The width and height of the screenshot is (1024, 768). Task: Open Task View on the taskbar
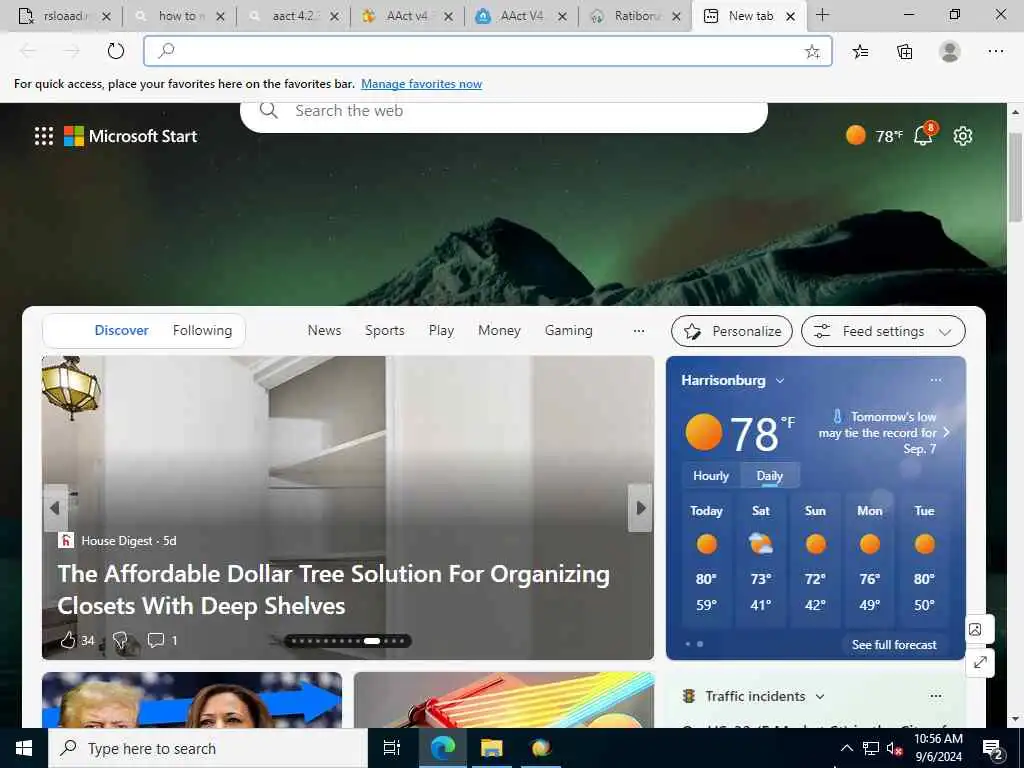(x=391, y=748)
